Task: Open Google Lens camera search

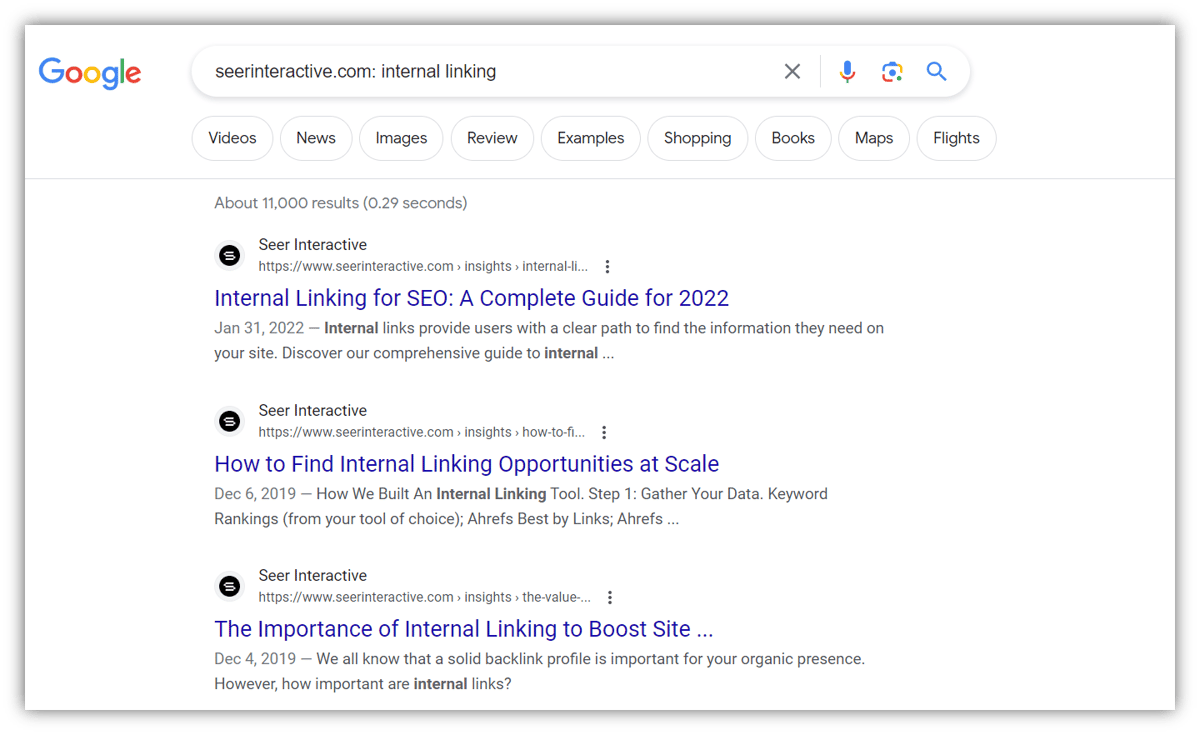Action: [892, 71]
